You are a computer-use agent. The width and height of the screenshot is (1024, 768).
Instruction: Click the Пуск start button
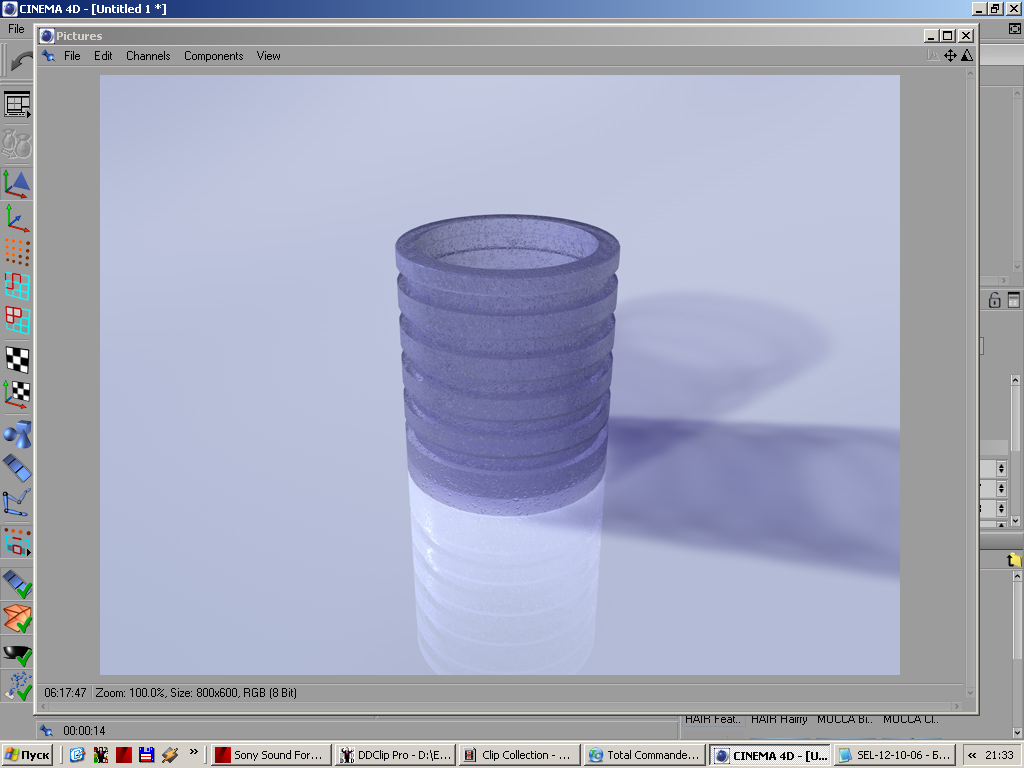(28, 756)
